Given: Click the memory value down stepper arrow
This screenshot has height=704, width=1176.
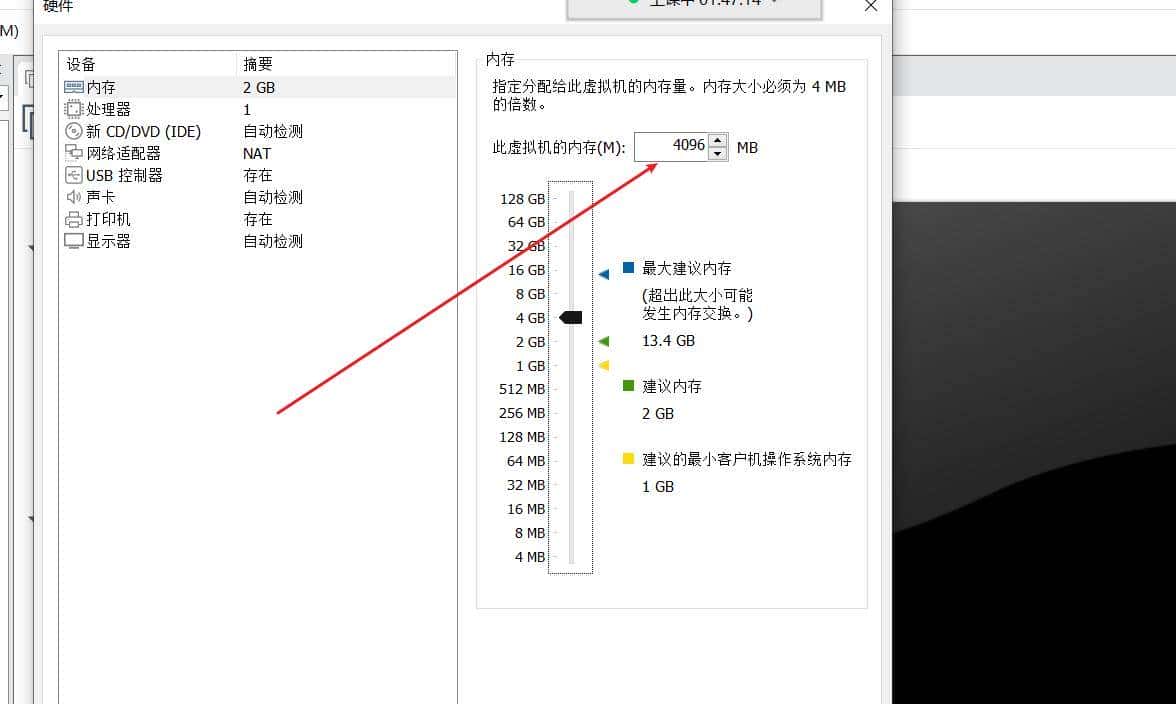Looking at the screenshot, I should [x=717, y=152].
